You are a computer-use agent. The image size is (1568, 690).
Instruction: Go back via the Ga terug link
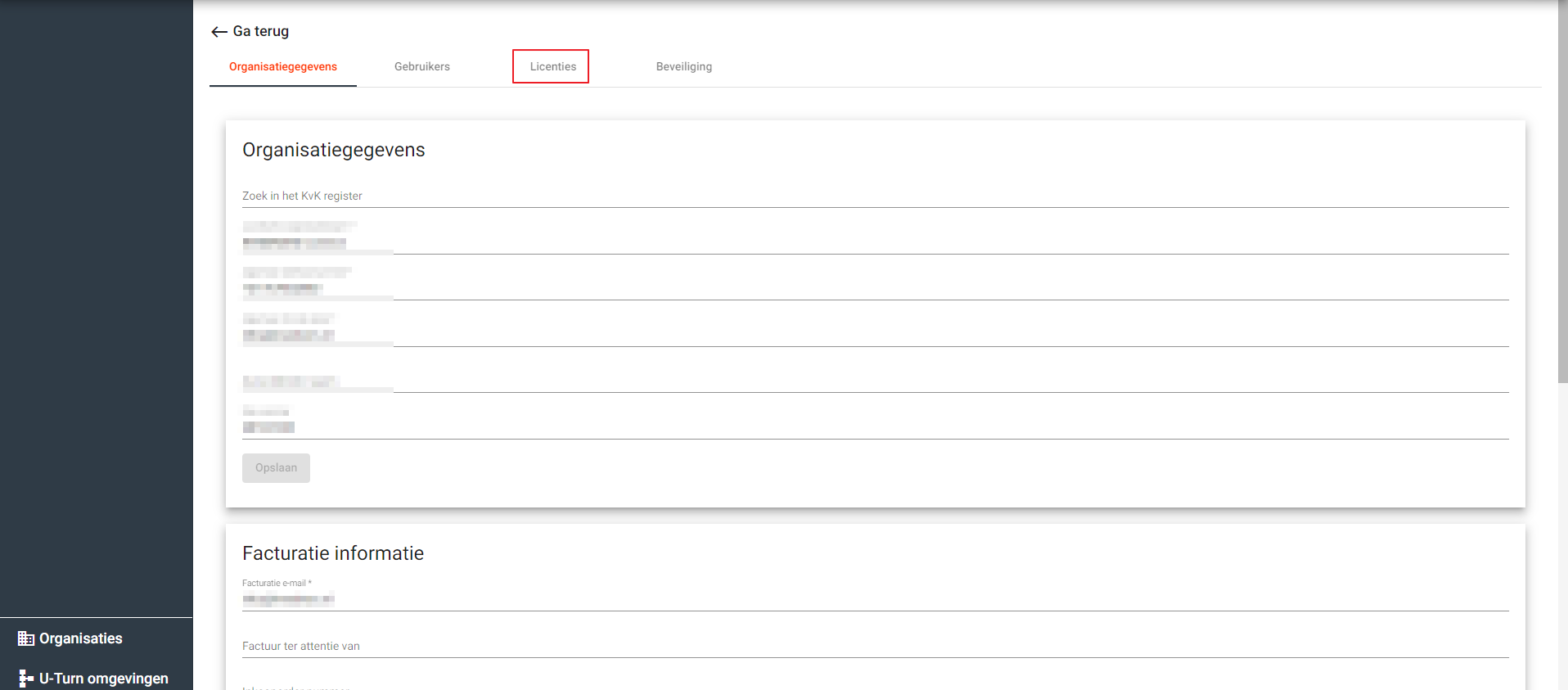pyautogui.click(x=260, y=31)
